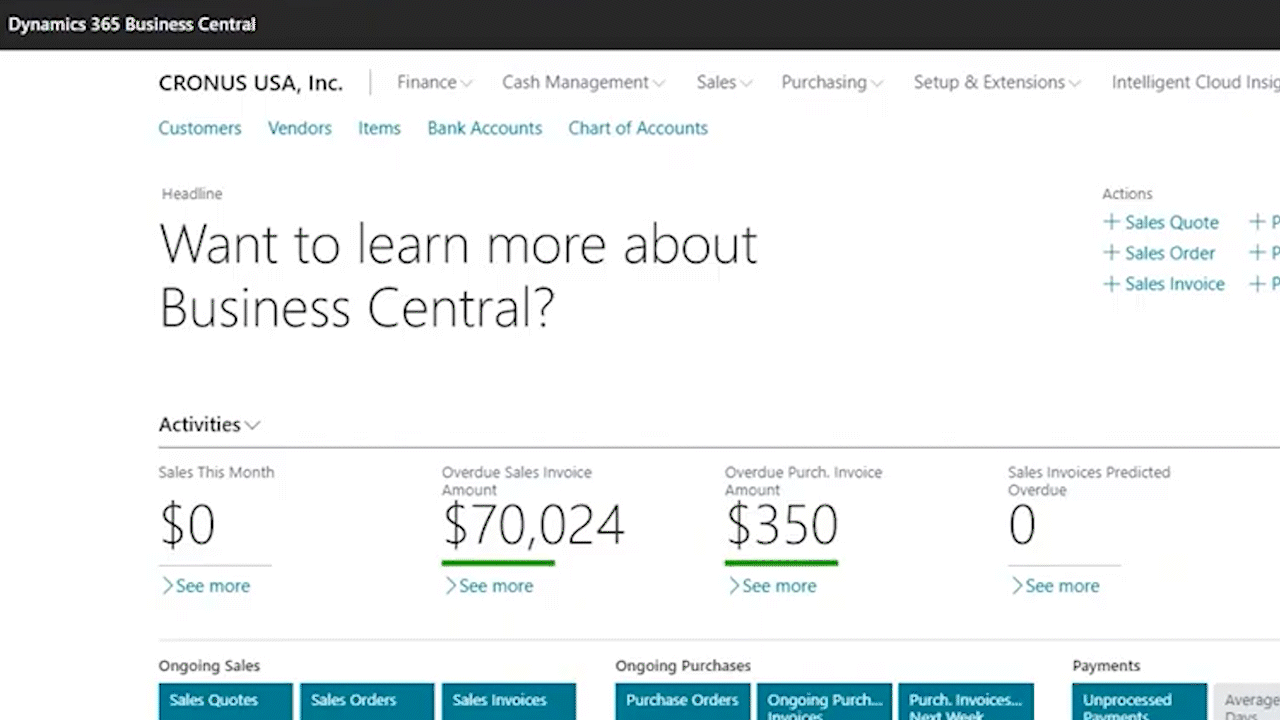Expand the Setup & Extensions menu

[x=997, y=82]
